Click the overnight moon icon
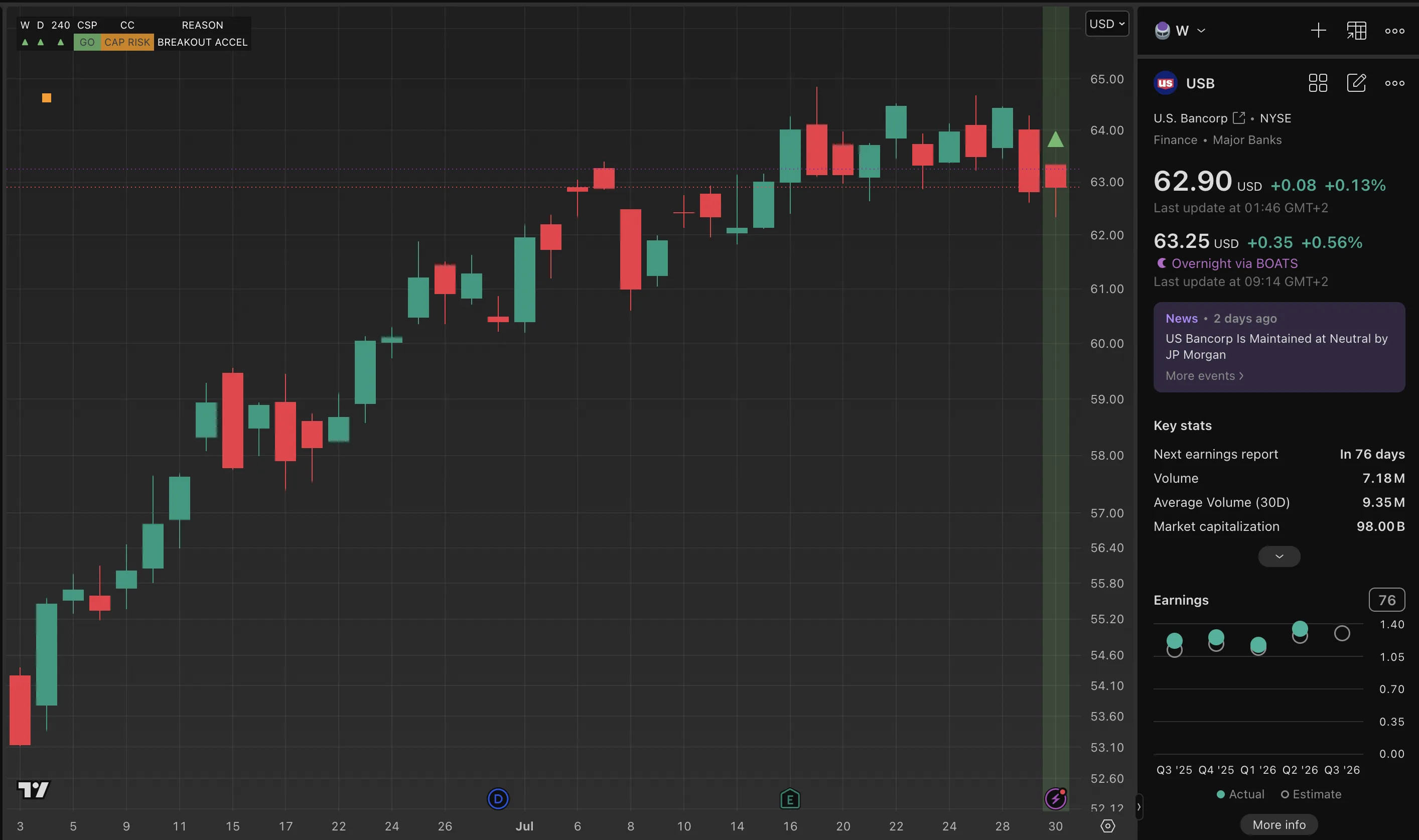 [x=1162, y=263]
